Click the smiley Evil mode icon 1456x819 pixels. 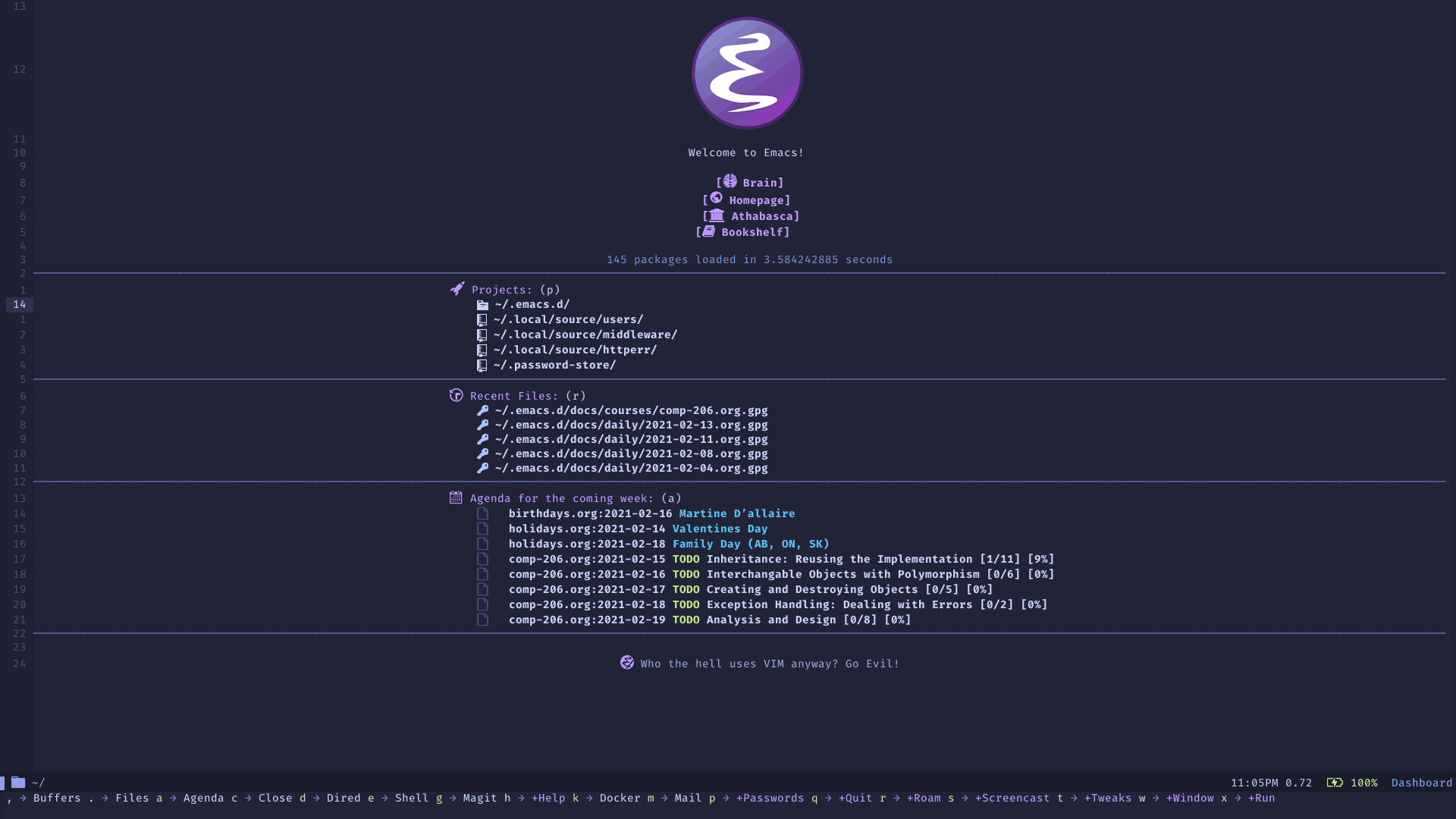pos(628,663)
